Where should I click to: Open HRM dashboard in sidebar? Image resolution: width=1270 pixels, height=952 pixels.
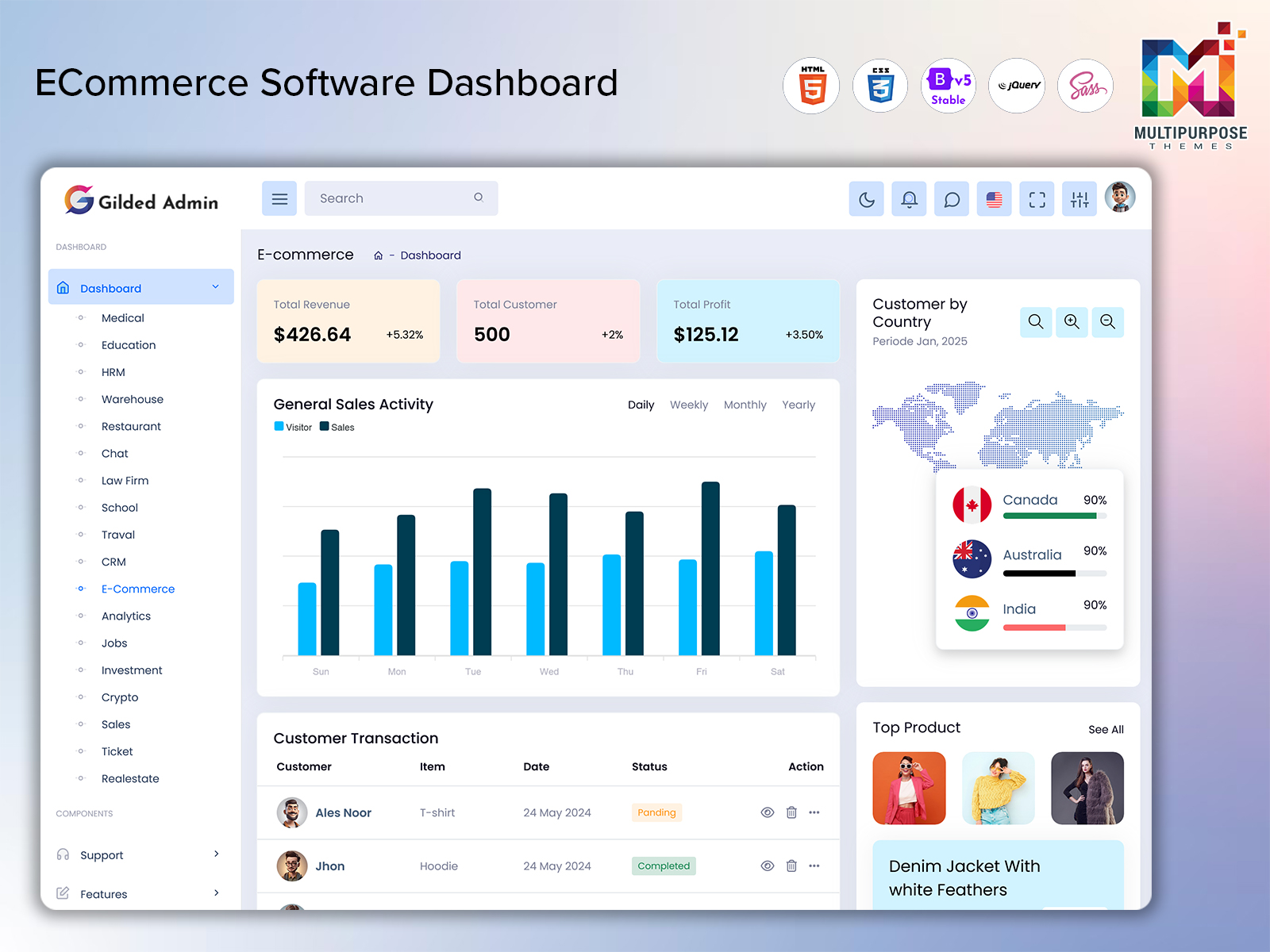coord(114,372)
